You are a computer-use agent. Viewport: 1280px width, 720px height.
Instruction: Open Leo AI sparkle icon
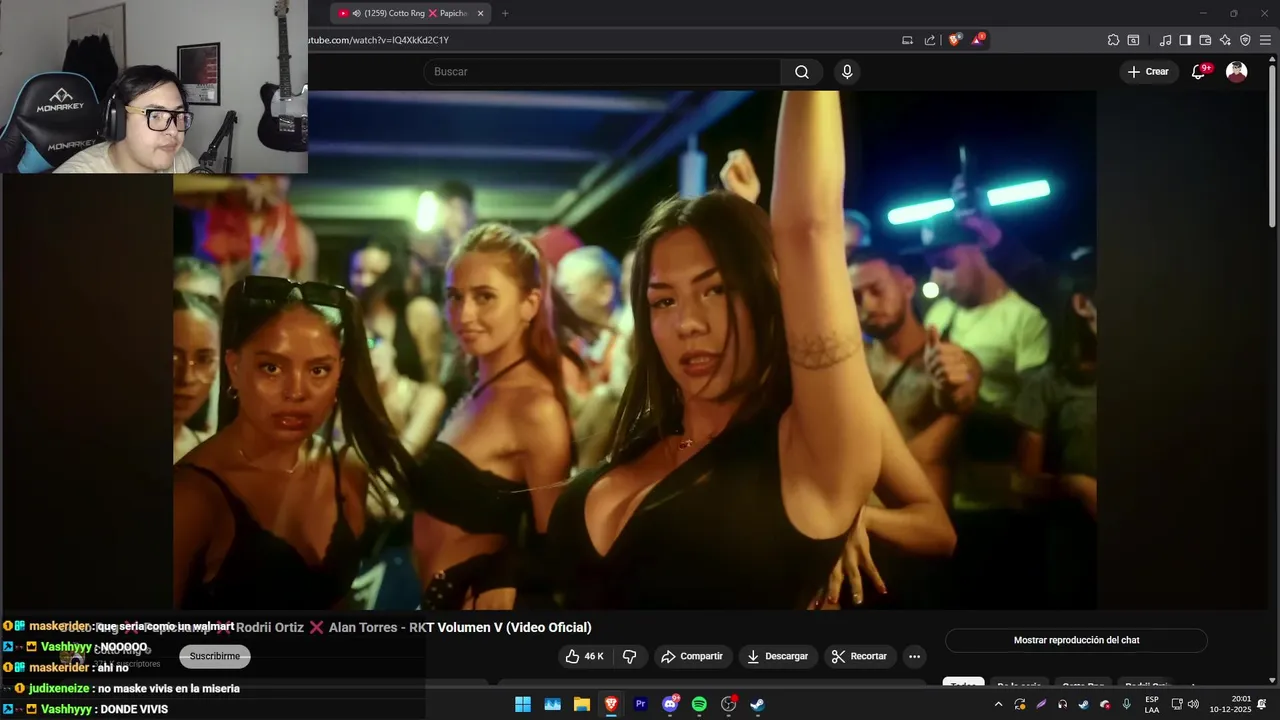1225,40
